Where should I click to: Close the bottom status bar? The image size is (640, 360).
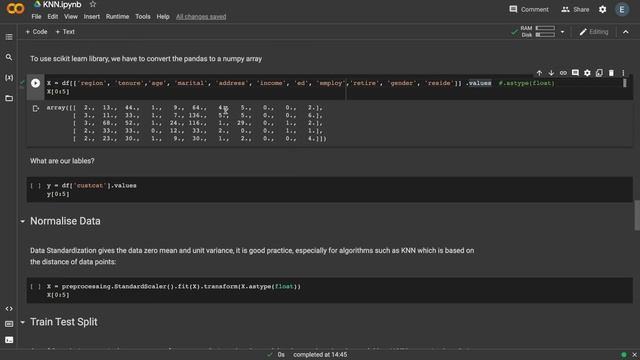click(634, 355)
